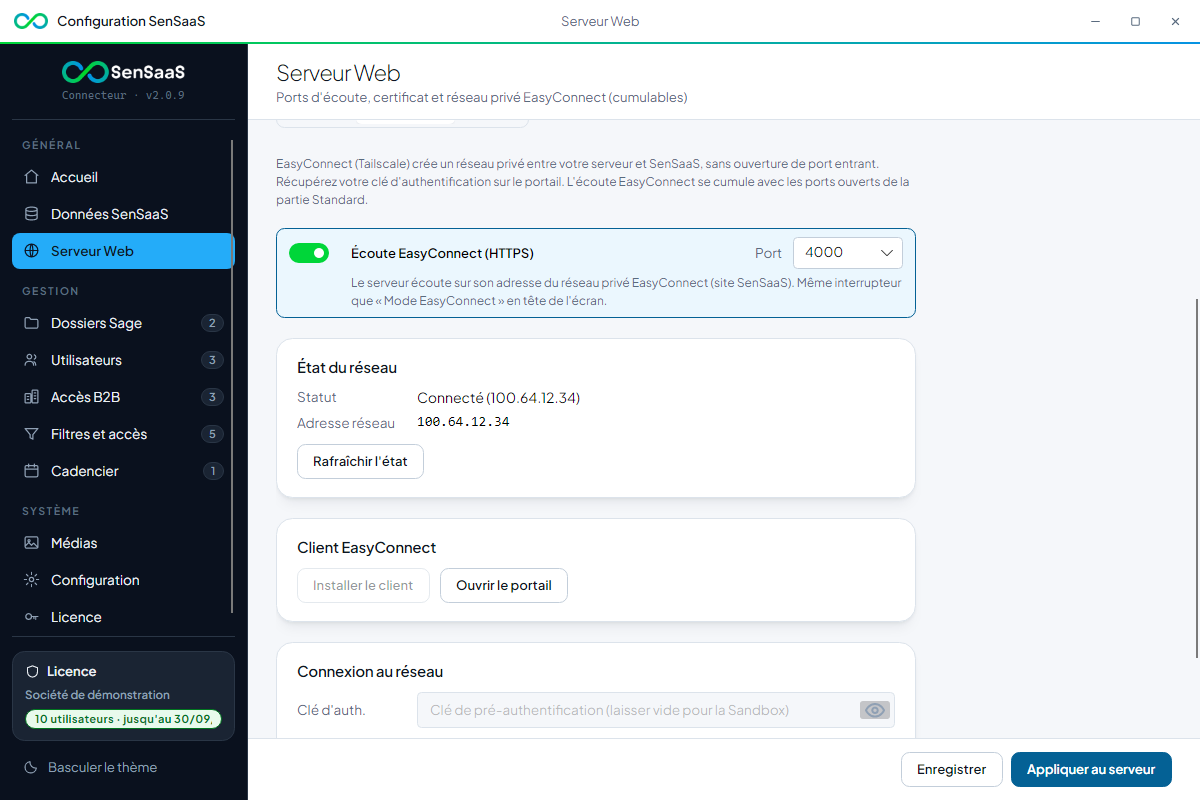Click the Client EasyConnect heading
1200x800 pixels.
pyautogui.click(x=366, y=548)
